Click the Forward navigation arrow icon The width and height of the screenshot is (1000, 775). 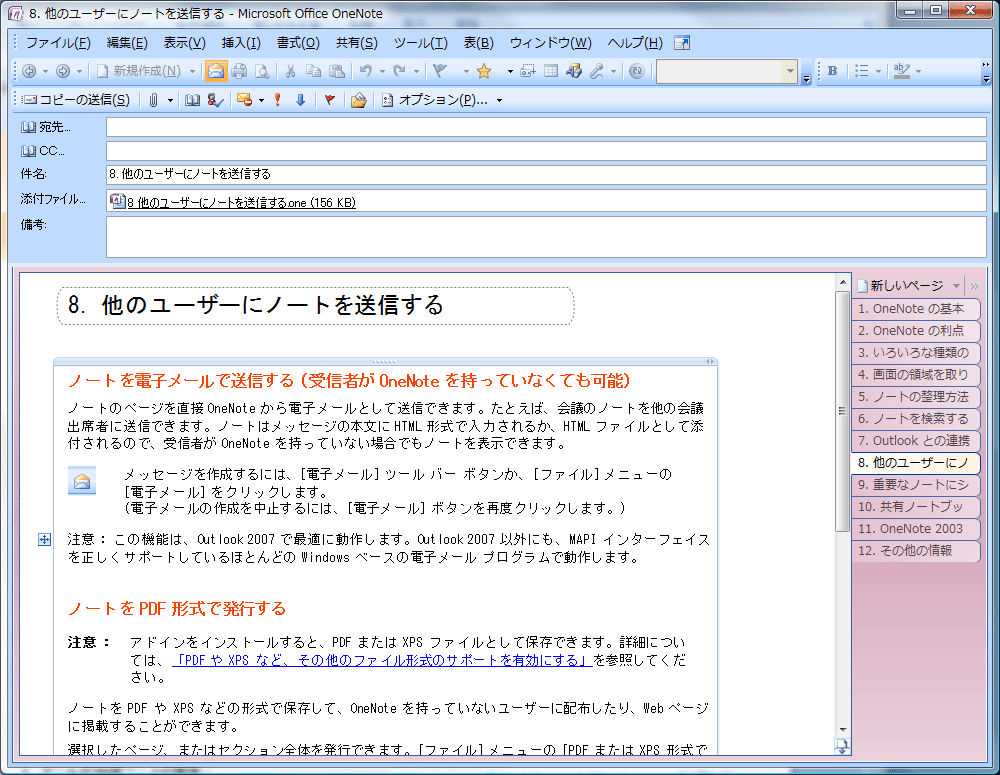tap(62, 71)
